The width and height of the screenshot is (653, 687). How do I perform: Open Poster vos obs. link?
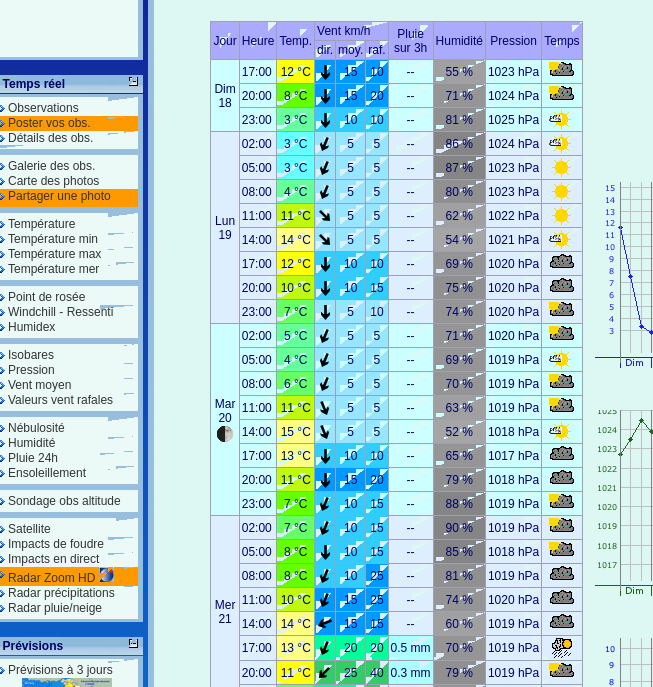click(49, 123)
